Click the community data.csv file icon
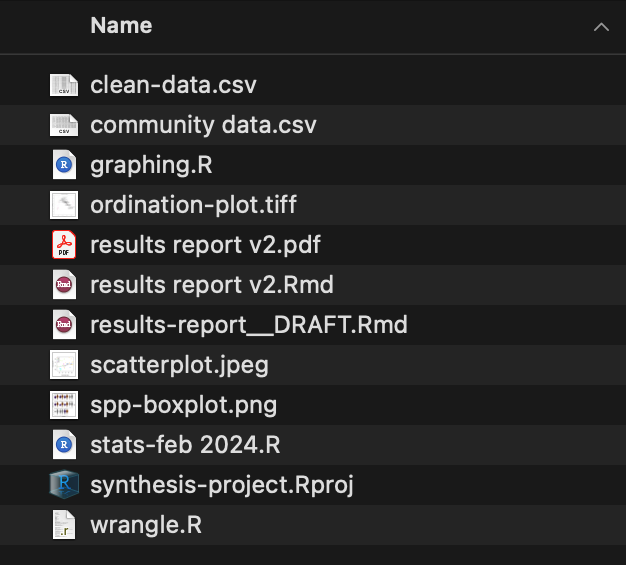Image resolution: width=626 pixels, height=565 pixels. [64, 125]
